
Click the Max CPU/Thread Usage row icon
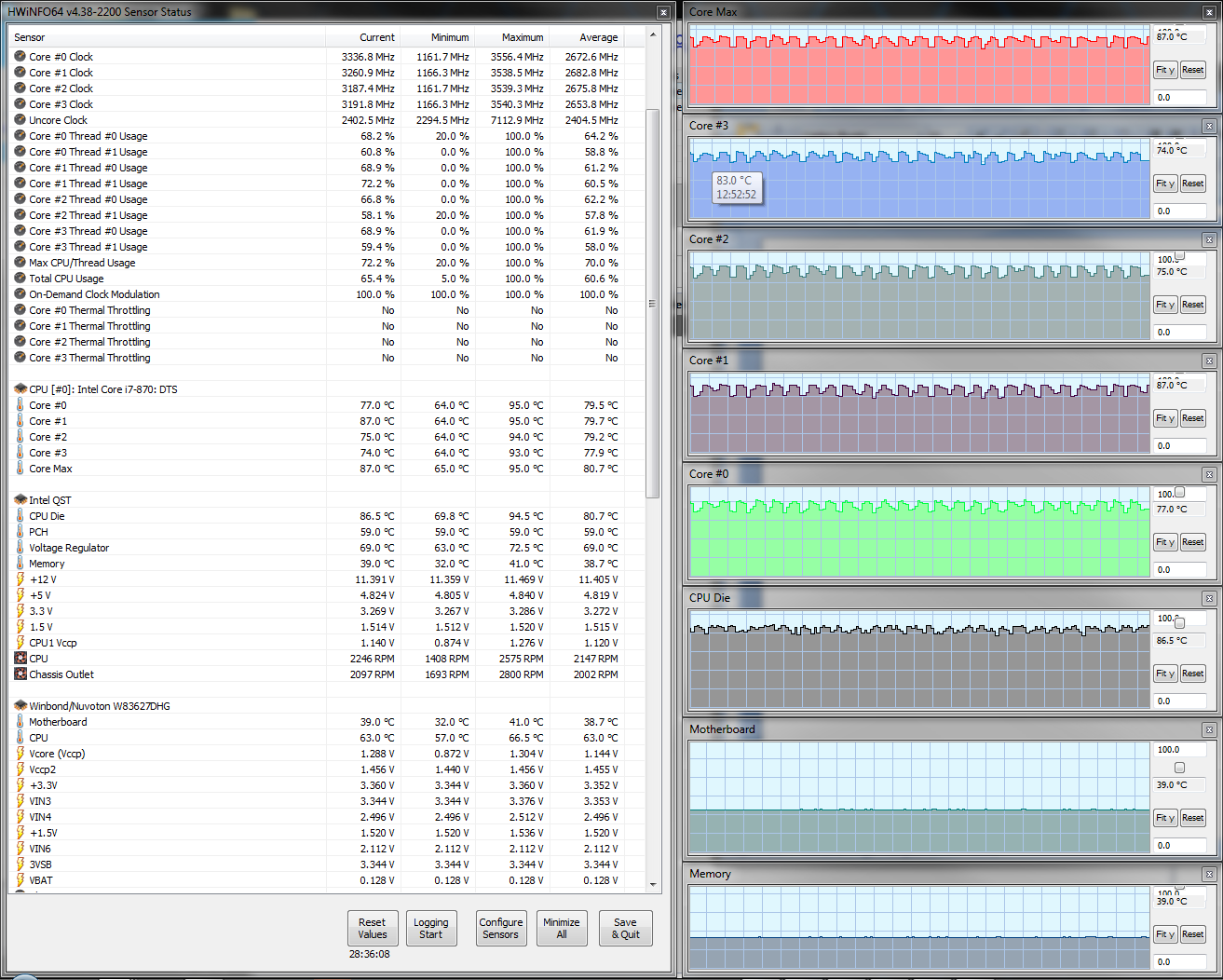tap(20, 263)
